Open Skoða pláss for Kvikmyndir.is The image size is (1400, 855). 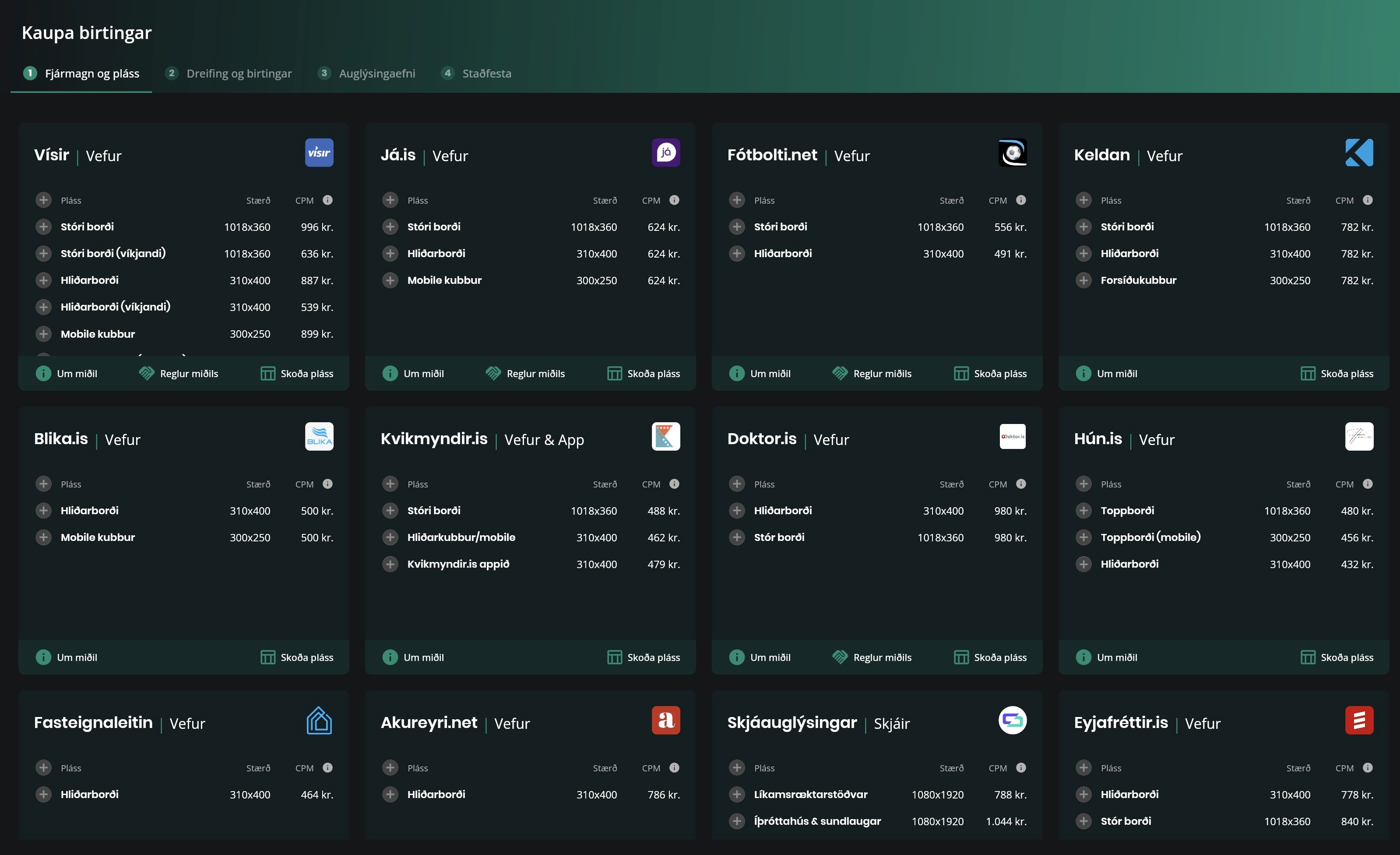point(643,657)
